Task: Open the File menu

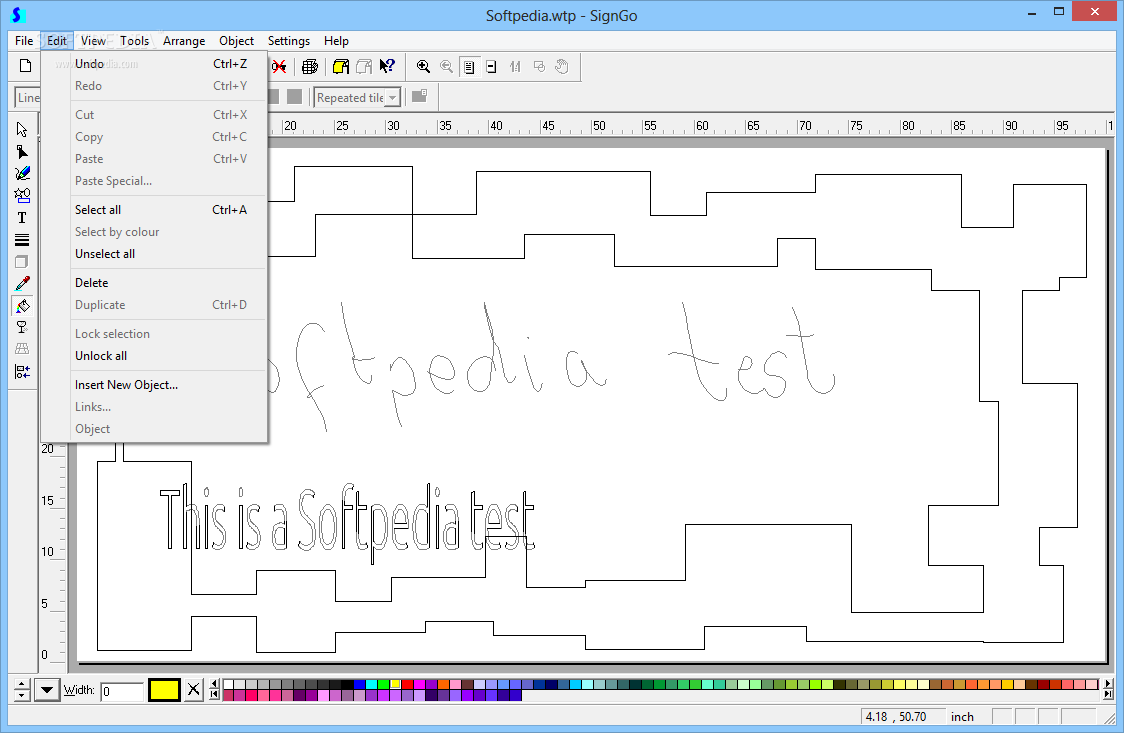Action: coord(24,41)
